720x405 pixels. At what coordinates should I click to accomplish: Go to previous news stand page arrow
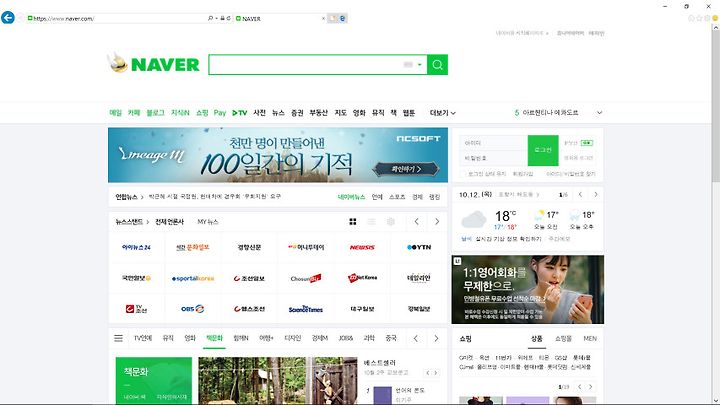tap(416, 222)
